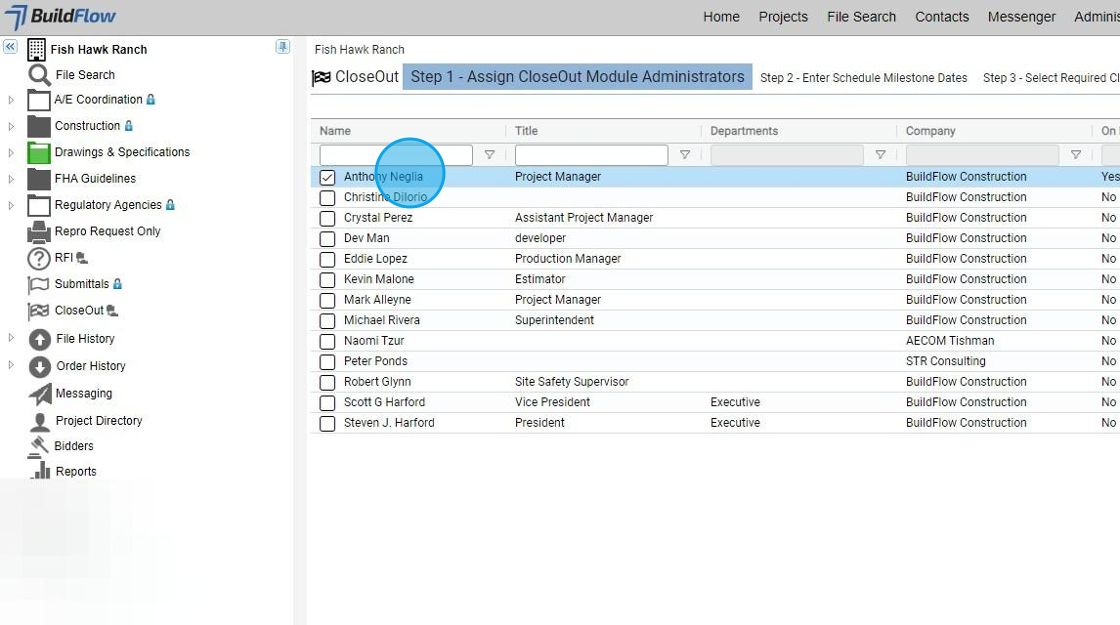The image size is (1120, 625).
Task: Pin the sidebar panel using pin icon
Action: coord(283,47)
